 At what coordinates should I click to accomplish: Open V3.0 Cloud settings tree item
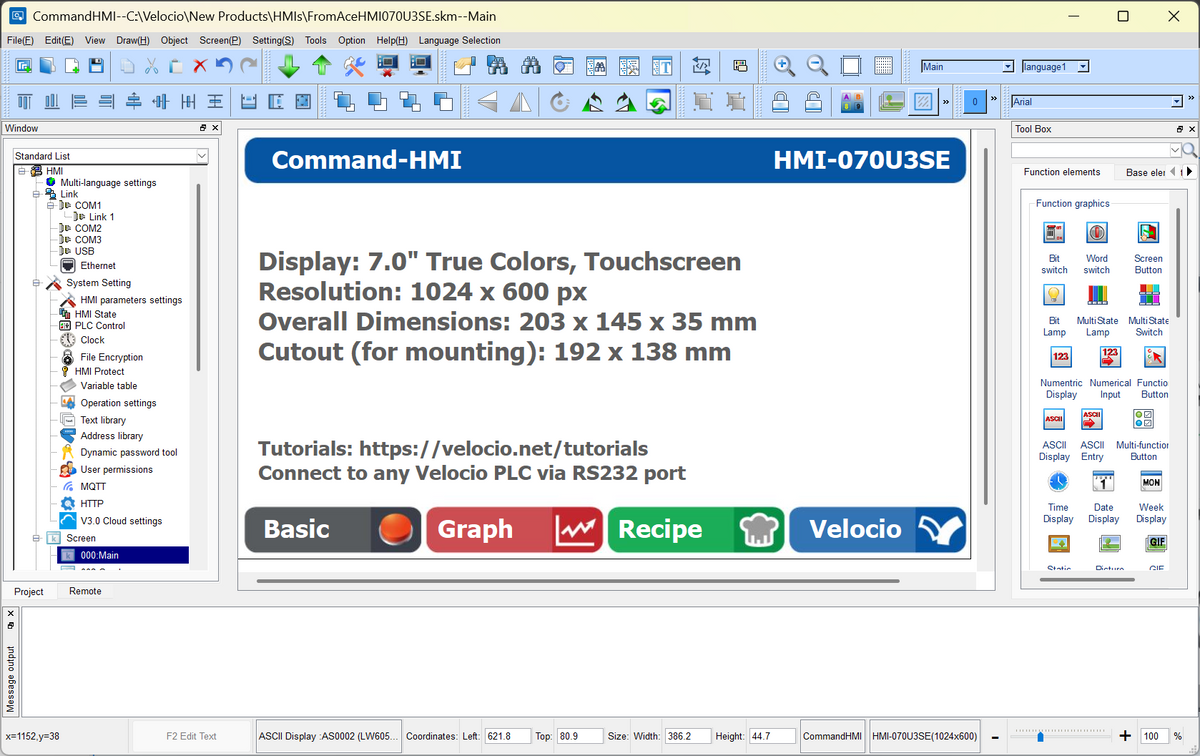[121, 521]
